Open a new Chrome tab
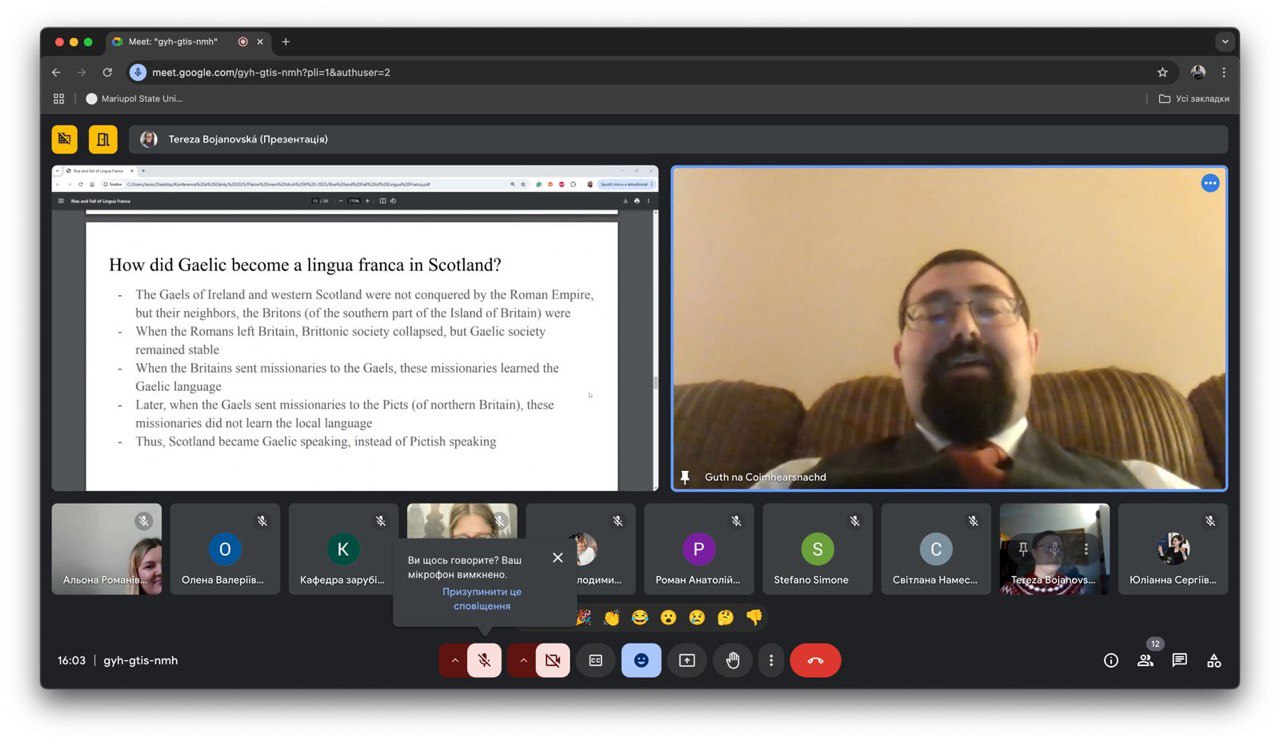 click(x=286, y=42)
